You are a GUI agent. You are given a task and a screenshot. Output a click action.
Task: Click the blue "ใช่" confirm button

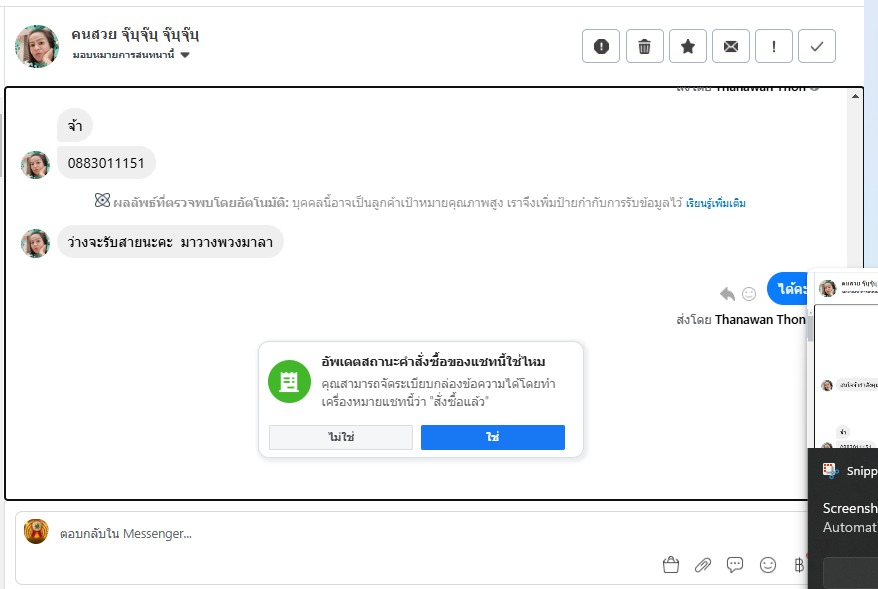(x=492, y=438)
